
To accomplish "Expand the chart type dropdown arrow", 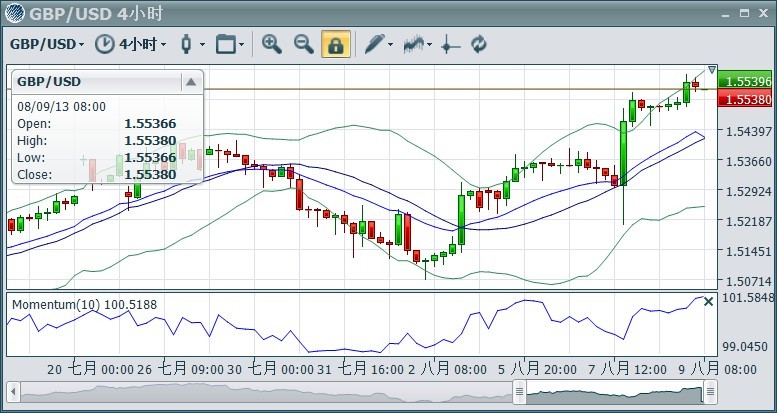I will click(202, 45).
